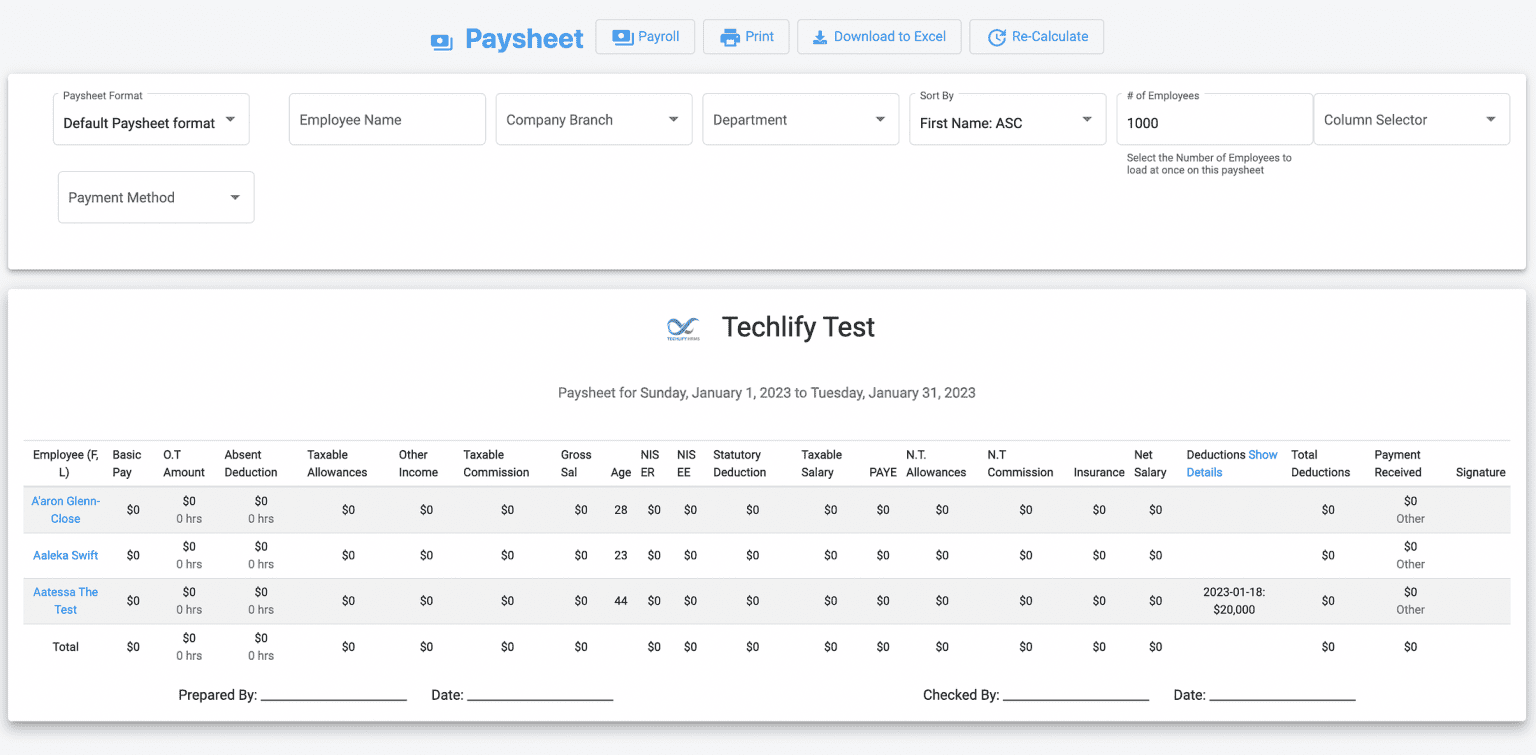Viewport: 1536px width, 755px height.
Task: Change sorting via the Sort By dropdown
Action: pos(1007,119)
